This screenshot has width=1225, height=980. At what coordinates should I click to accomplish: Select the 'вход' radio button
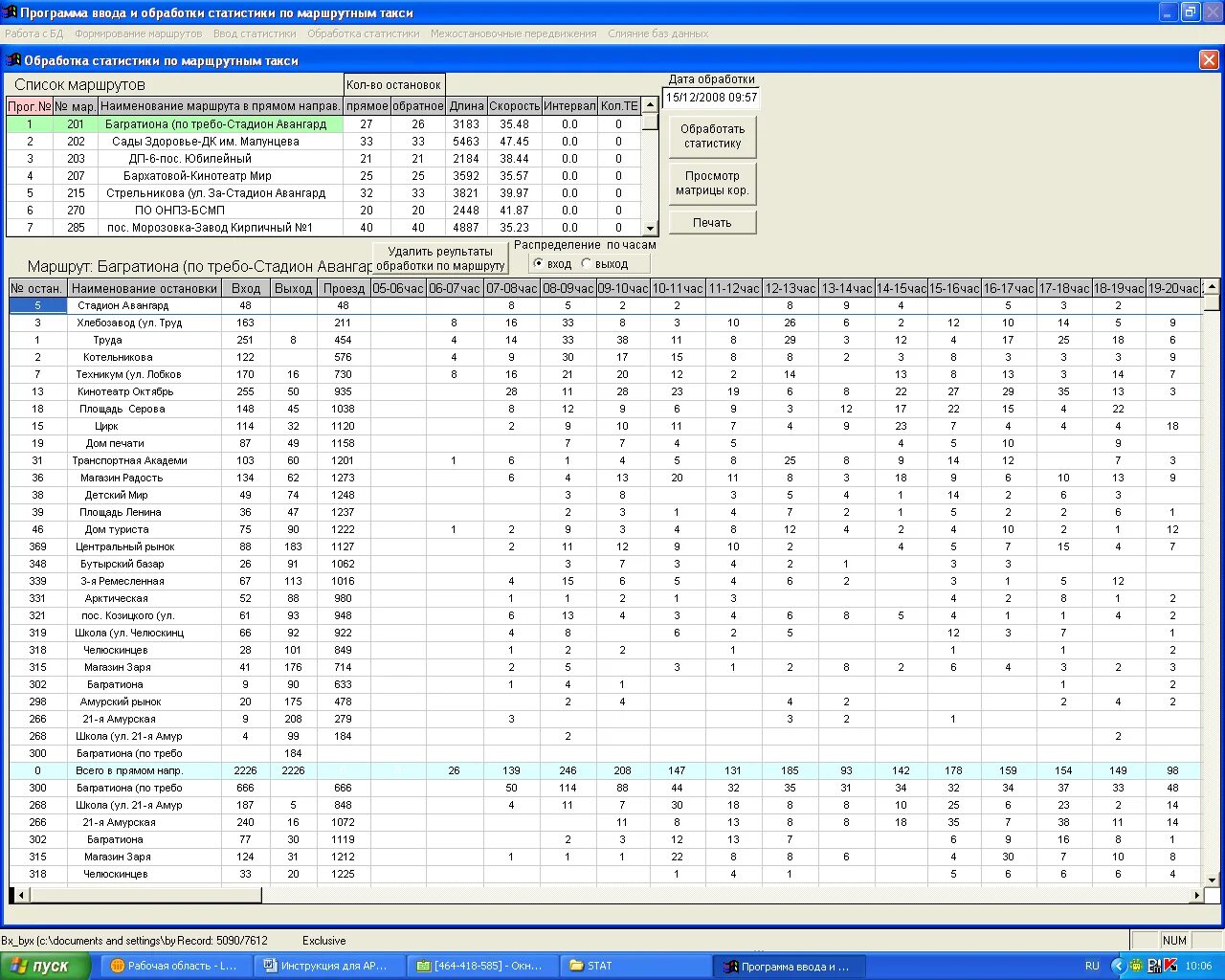pos(551,264)
